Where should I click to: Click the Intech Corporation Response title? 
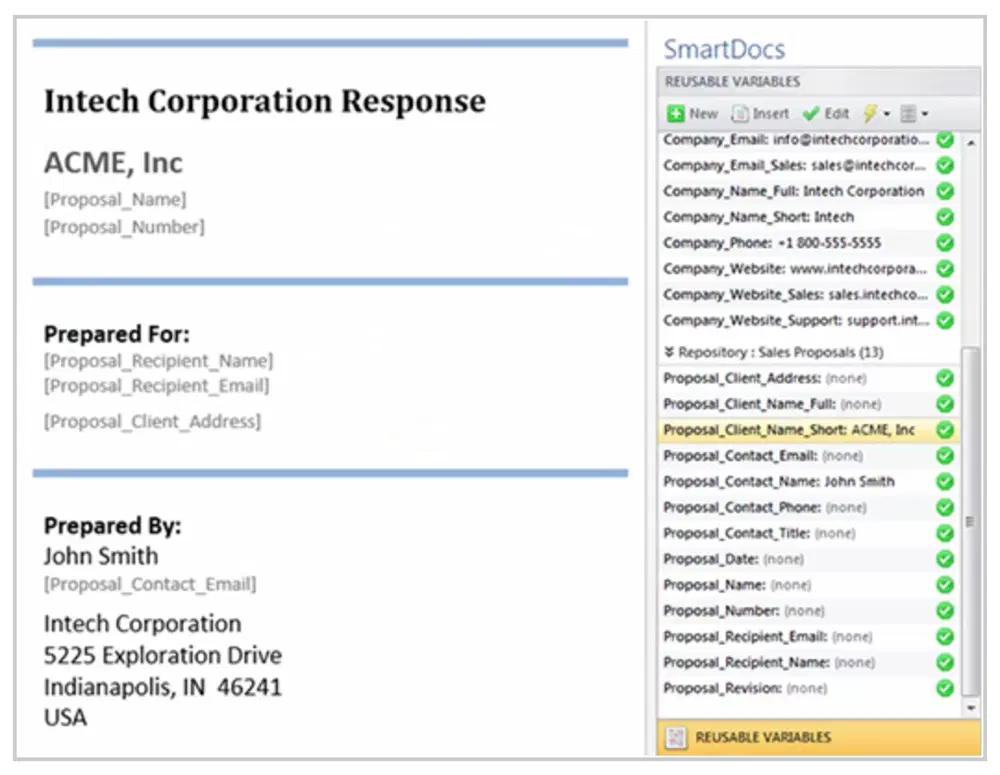tap(265, 101)
